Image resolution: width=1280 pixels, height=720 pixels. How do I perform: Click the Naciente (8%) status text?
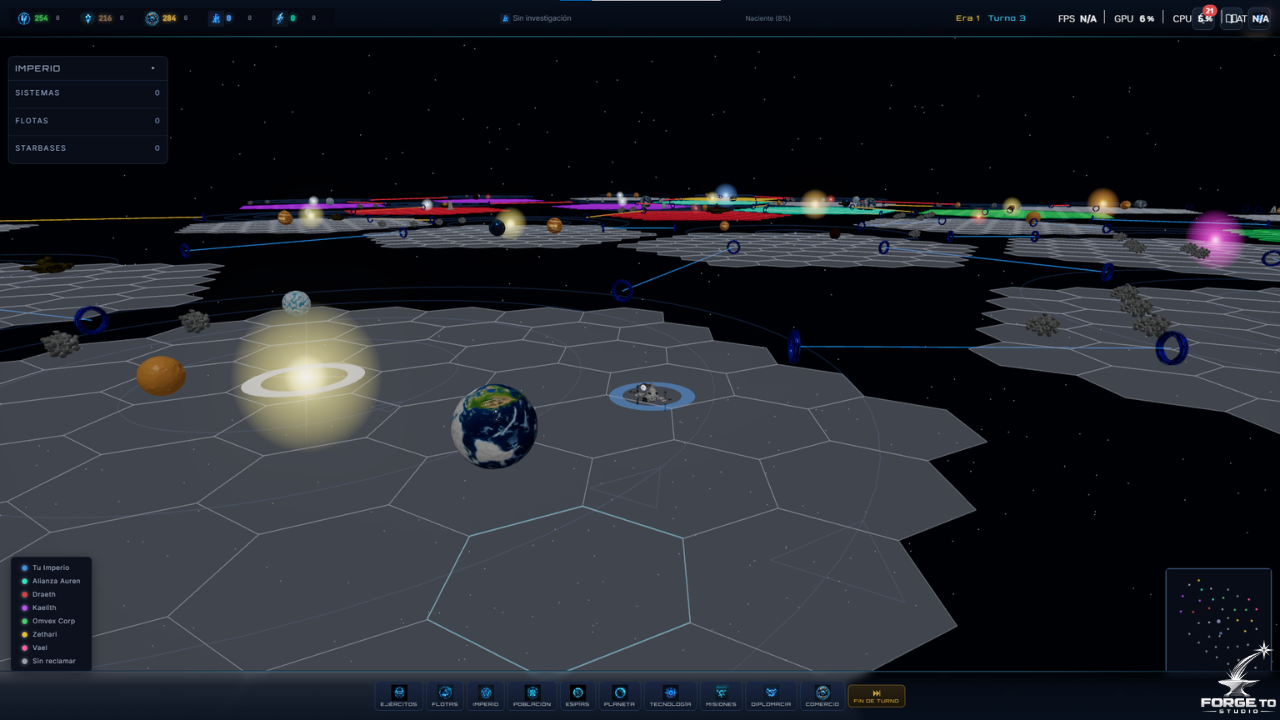(768, 18)
